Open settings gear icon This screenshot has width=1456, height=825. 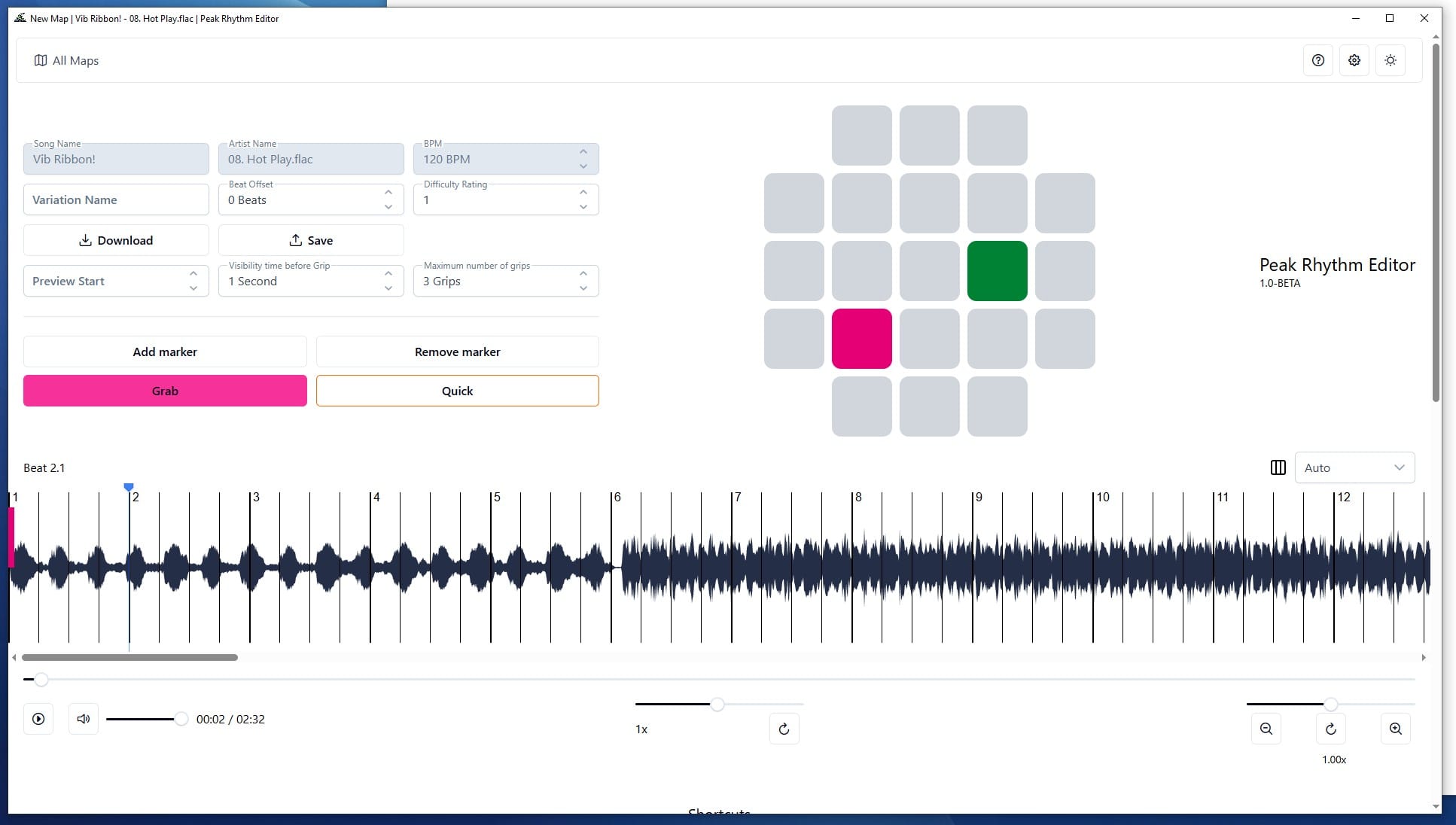(1354, 60)
